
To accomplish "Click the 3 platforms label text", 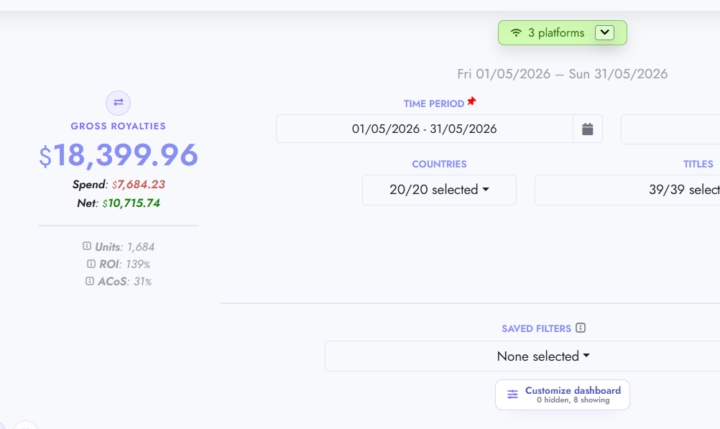I will (556, 33).
